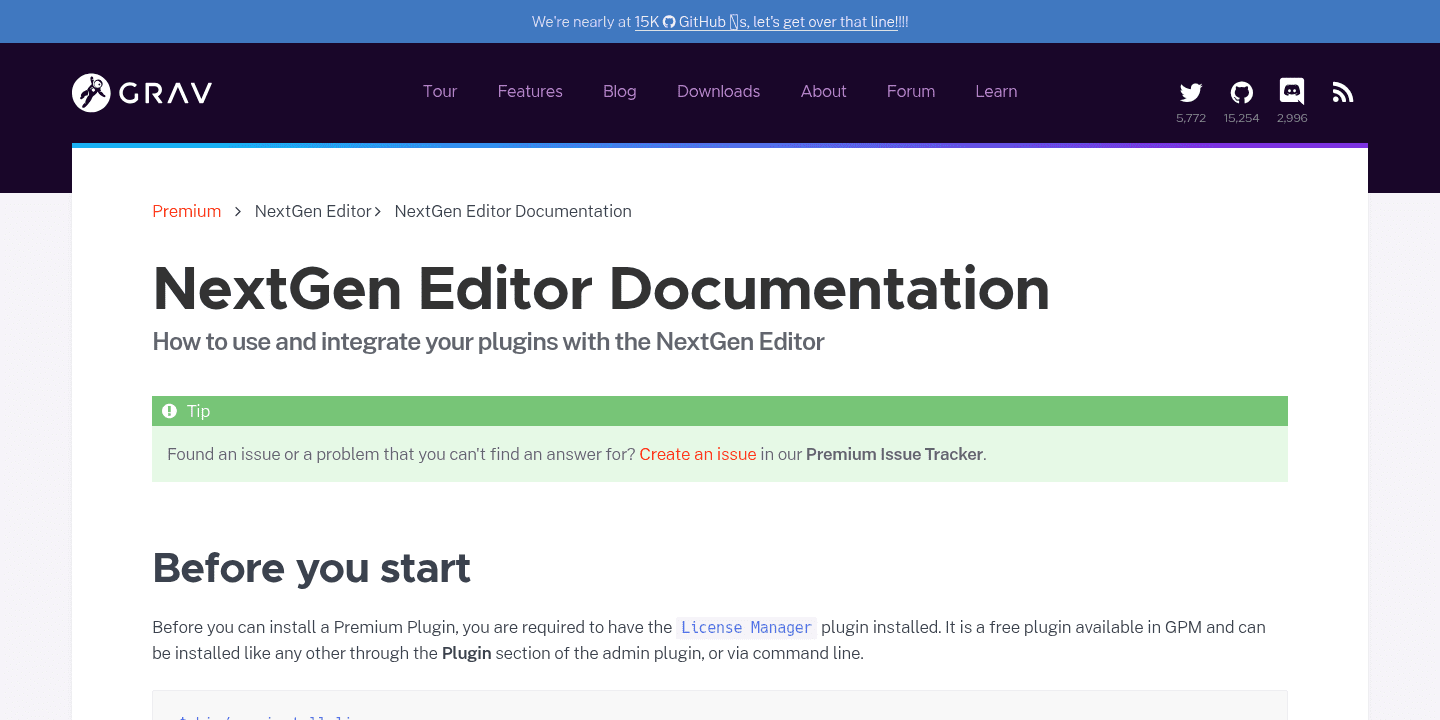This screenshot has width=1440, height=720.
Task: Go to the Blog via the nav bar
Action: tap(619, 91)
